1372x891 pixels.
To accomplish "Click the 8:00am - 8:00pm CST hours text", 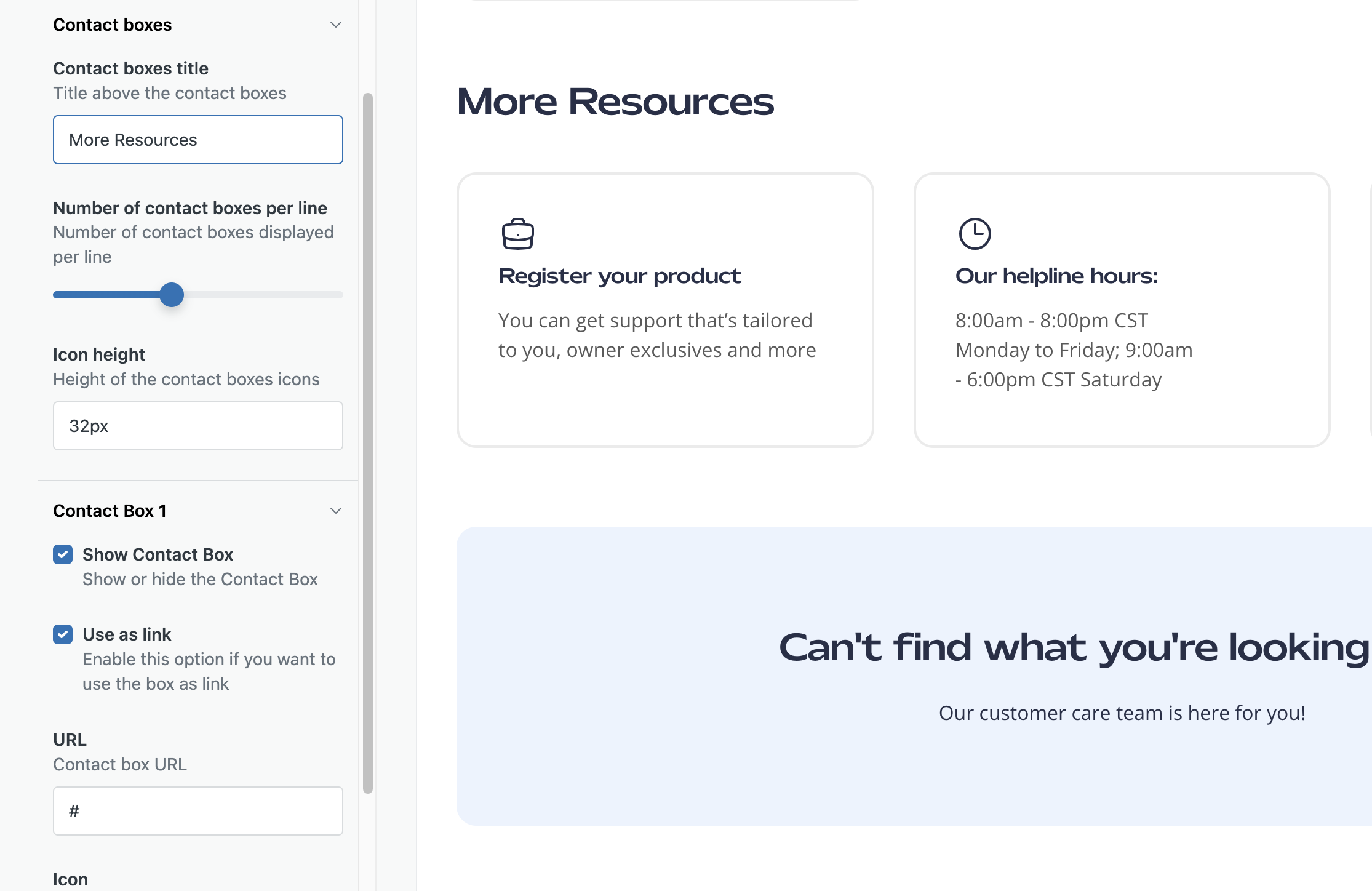I will [1051, 321].
